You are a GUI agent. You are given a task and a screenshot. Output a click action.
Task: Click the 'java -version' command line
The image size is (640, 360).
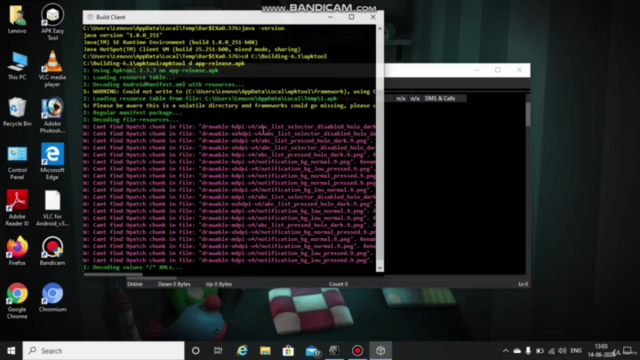coord(184,28)
